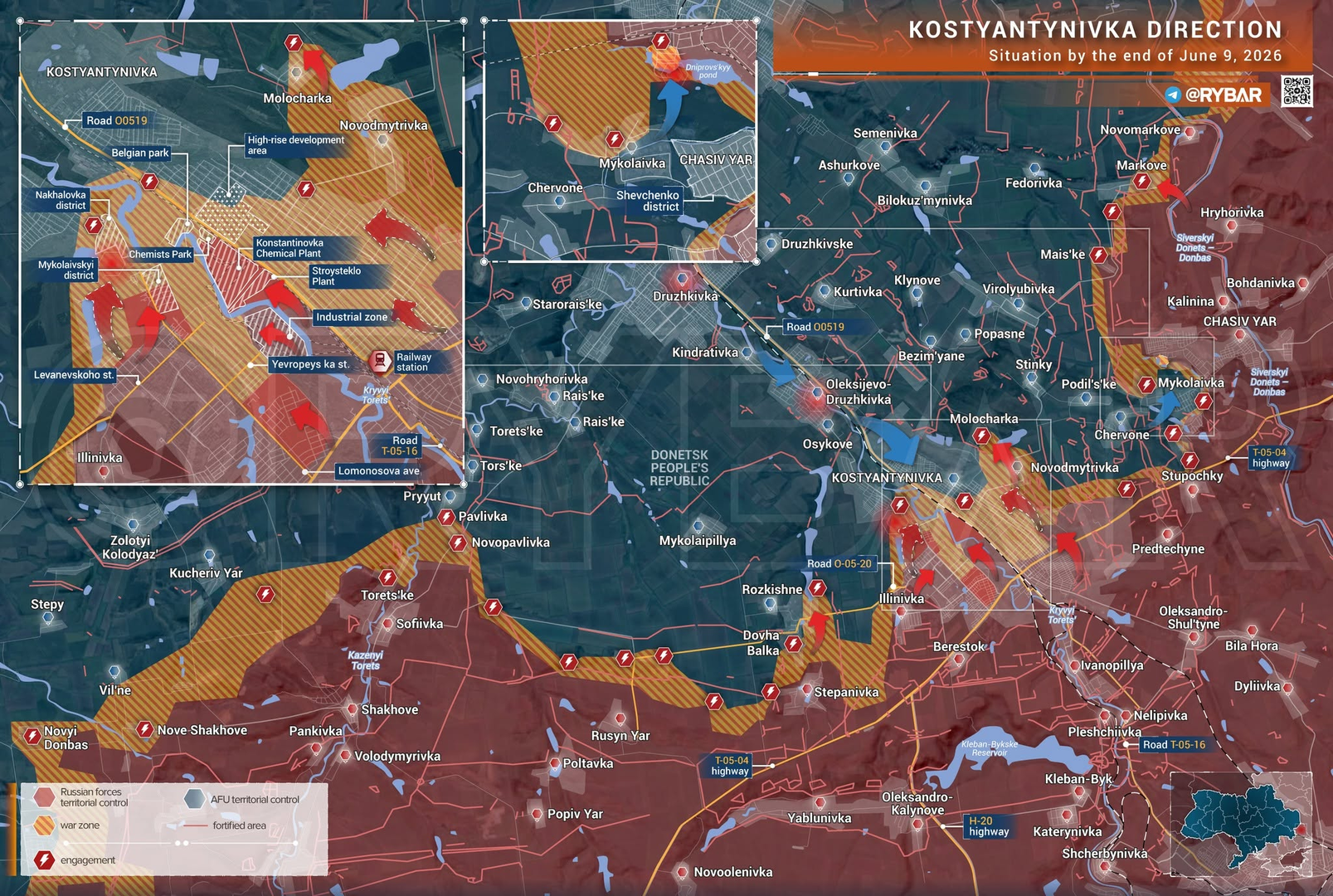Viewport: 1333px width, 896px height.
Task: Click the QR code in the header
Action: click(1297, 91)
